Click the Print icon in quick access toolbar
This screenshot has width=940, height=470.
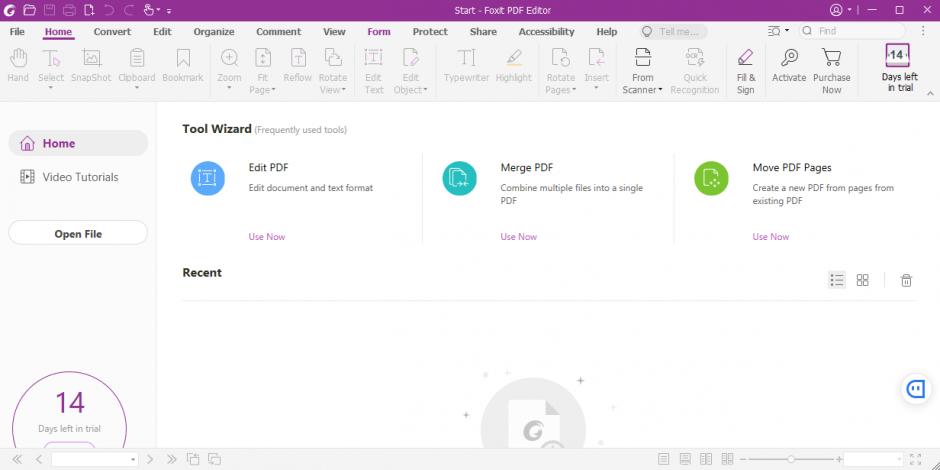[69, 10]
